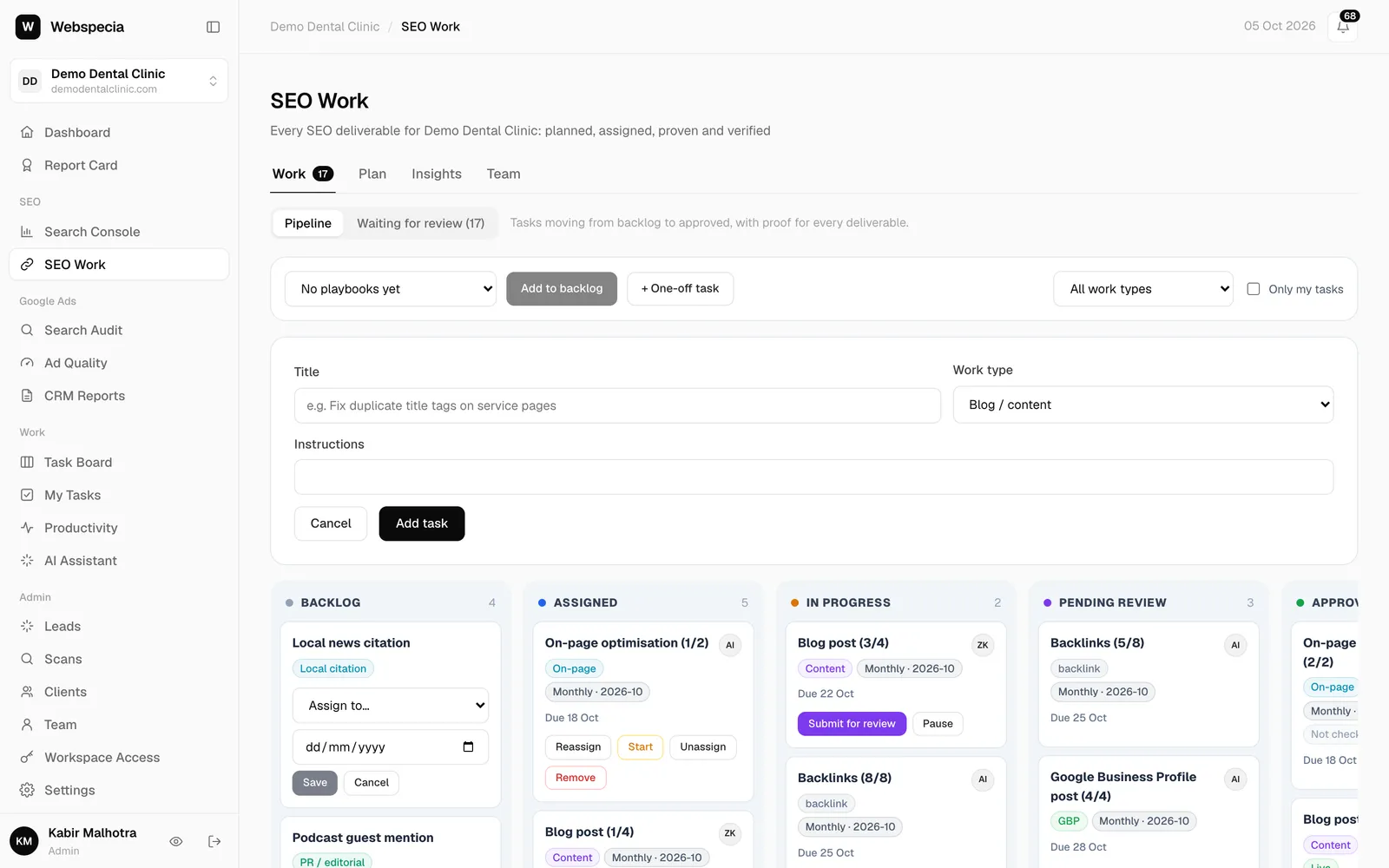The width and height of the screenshot is (1389, 868).
Task: Click the Title input field
Action: 617,405
